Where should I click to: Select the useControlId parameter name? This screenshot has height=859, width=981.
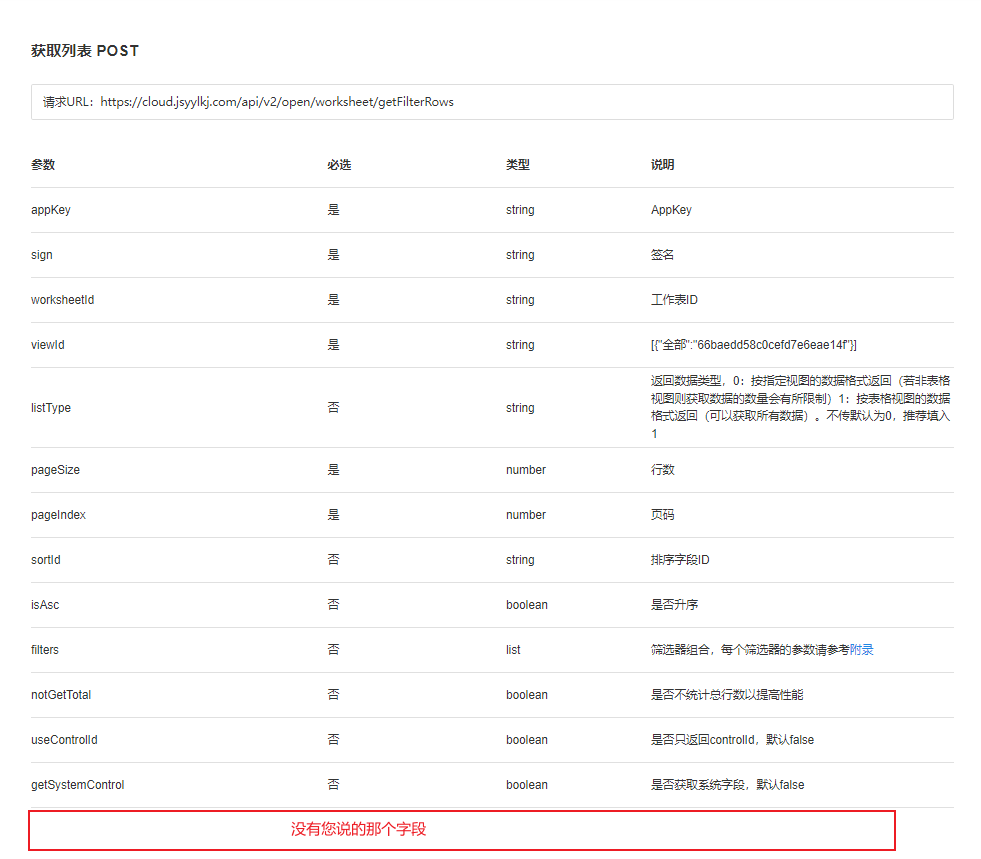click(x=64, y=740)
